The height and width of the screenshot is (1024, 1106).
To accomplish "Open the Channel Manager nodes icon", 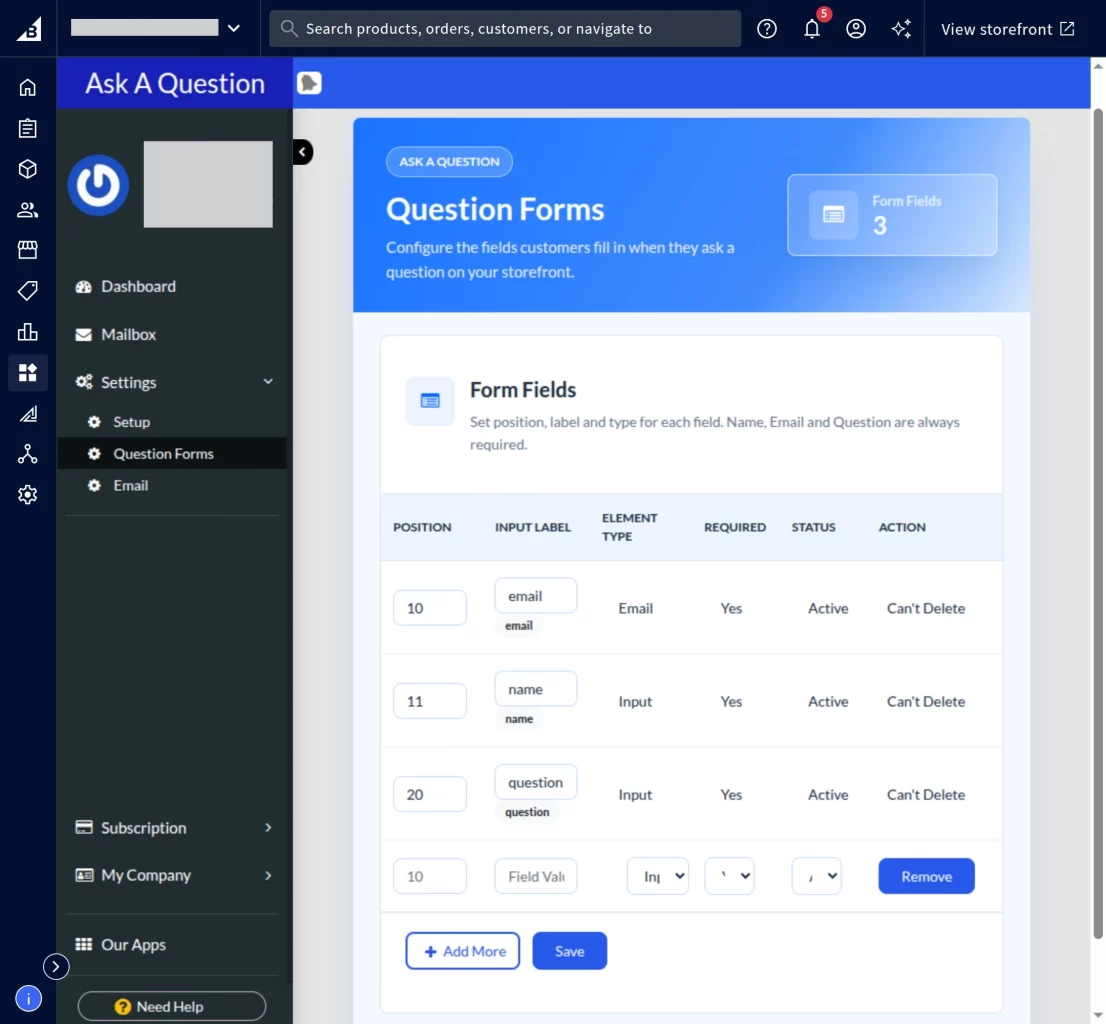I will [28, 454].
